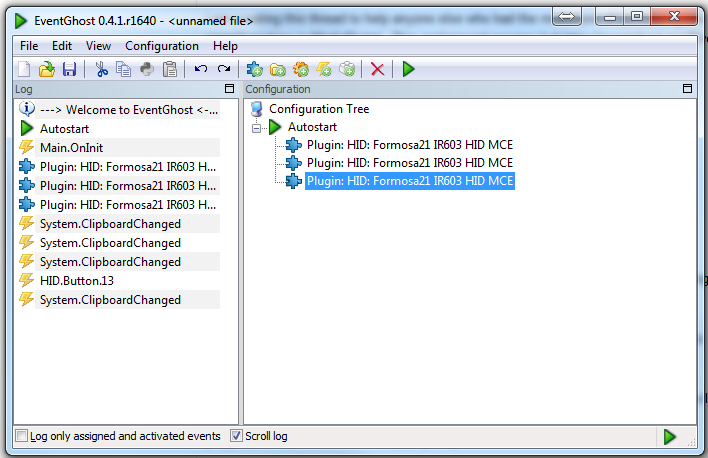Execute the selected item with the green toolbar arrow
Image resolution: width=708 pixels, height=458 pixels.
pos(408,69)
